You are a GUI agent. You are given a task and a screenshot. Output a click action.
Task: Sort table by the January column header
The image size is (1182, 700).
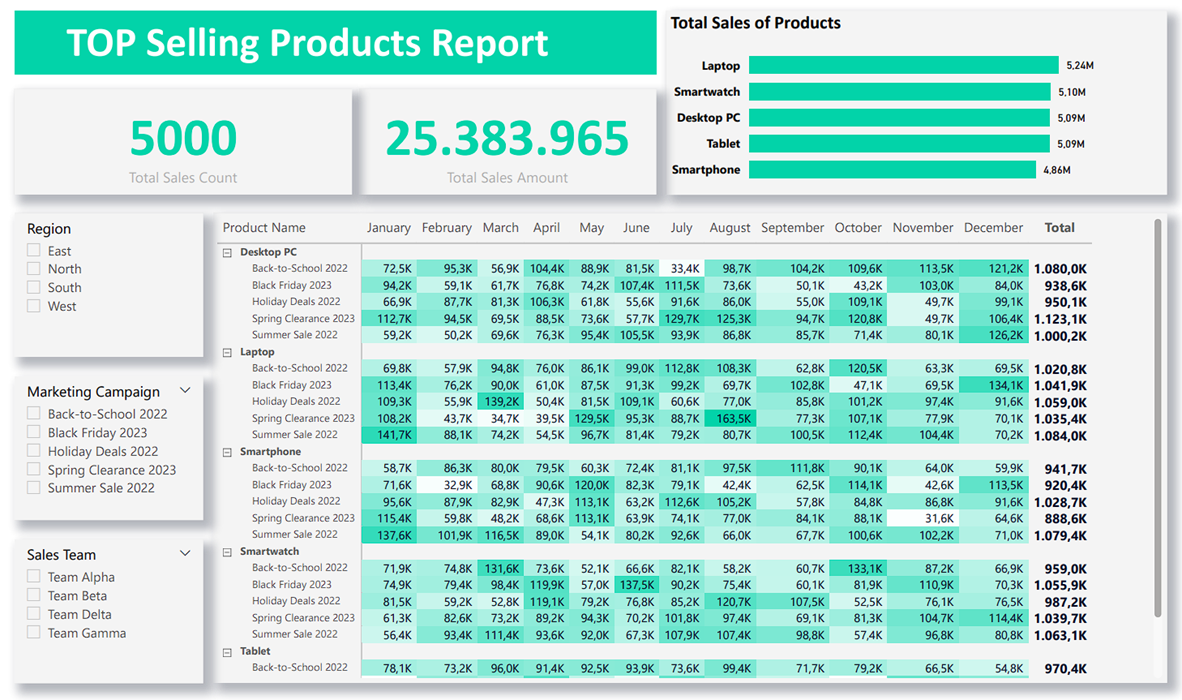pyautogui.click(x=389, y=227)
